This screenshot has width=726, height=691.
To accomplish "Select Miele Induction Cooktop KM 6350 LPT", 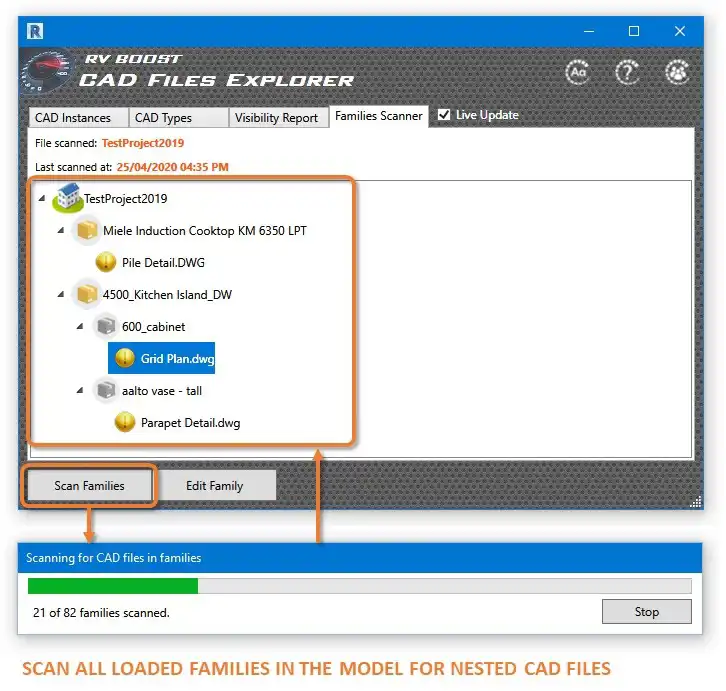I will (205, 230).
